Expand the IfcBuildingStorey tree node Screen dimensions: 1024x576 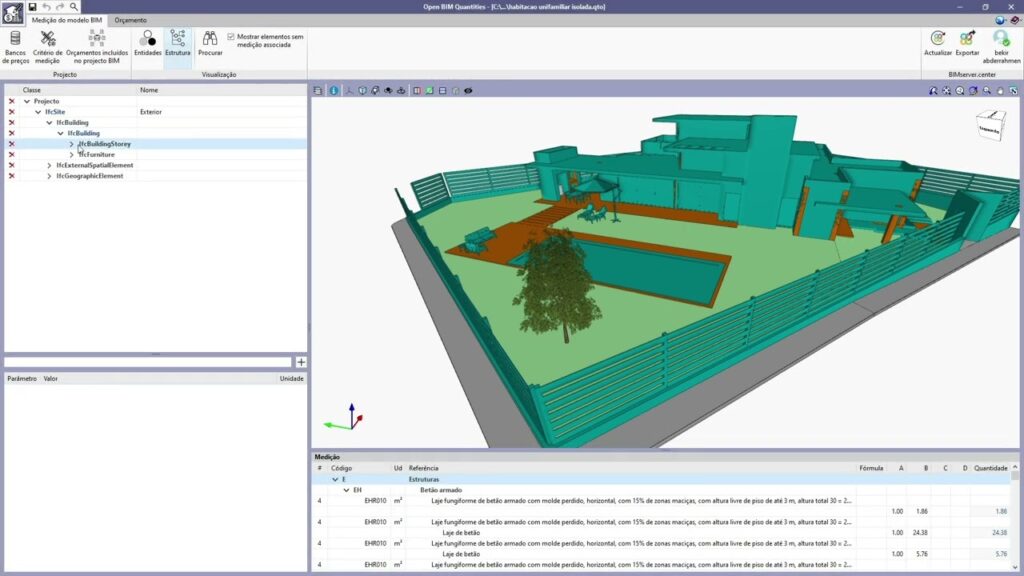point(71,144)
